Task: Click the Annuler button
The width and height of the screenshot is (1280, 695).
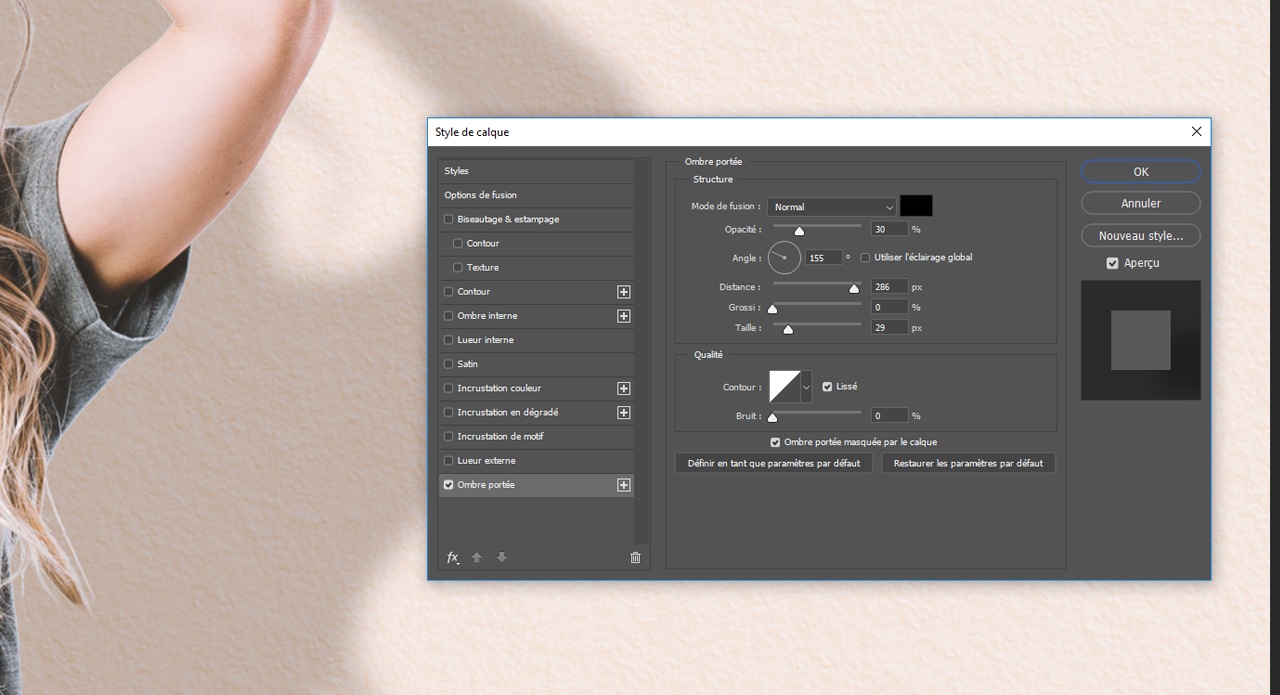Action: (1141, 203)
